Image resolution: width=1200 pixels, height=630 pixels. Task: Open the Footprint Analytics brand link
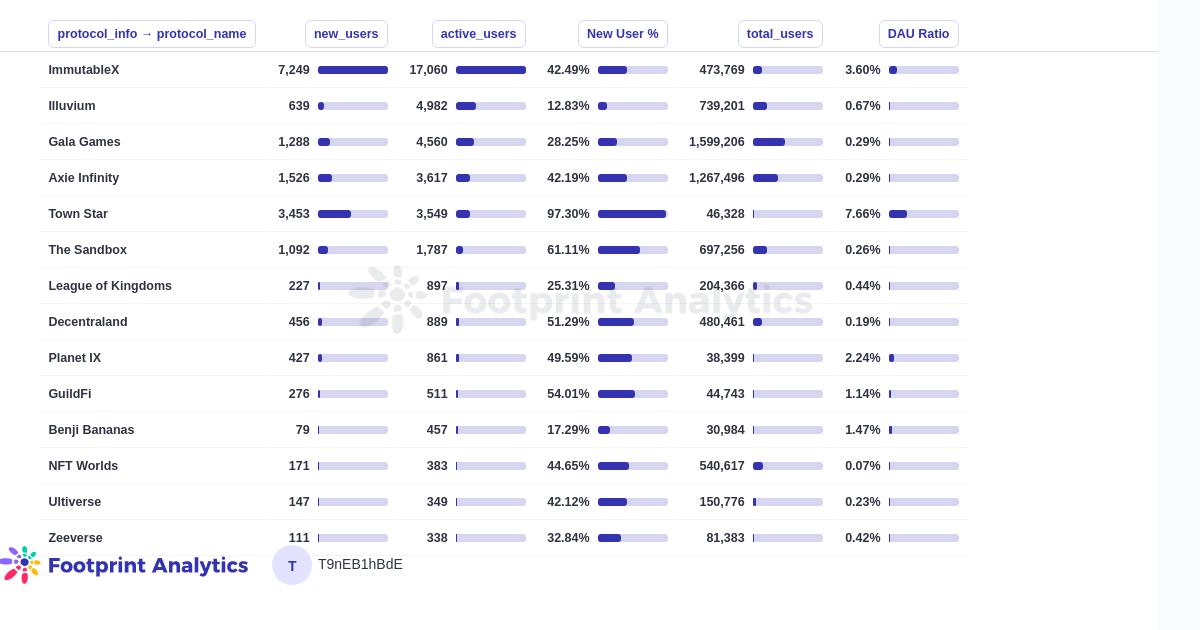(x=147, y=565)
